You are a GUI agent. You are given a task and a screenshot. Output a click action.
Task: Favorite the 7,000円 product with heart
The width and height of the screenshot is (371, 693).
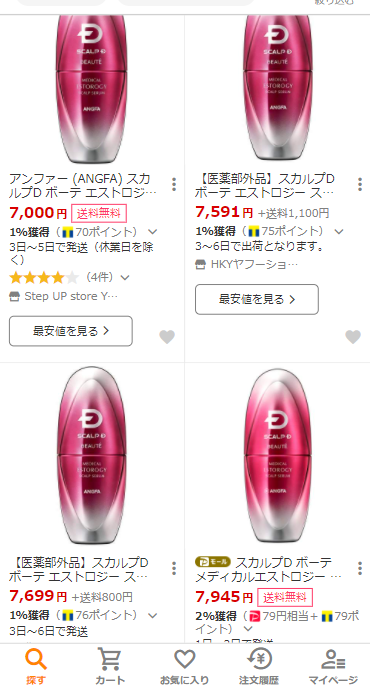point(167,337)
